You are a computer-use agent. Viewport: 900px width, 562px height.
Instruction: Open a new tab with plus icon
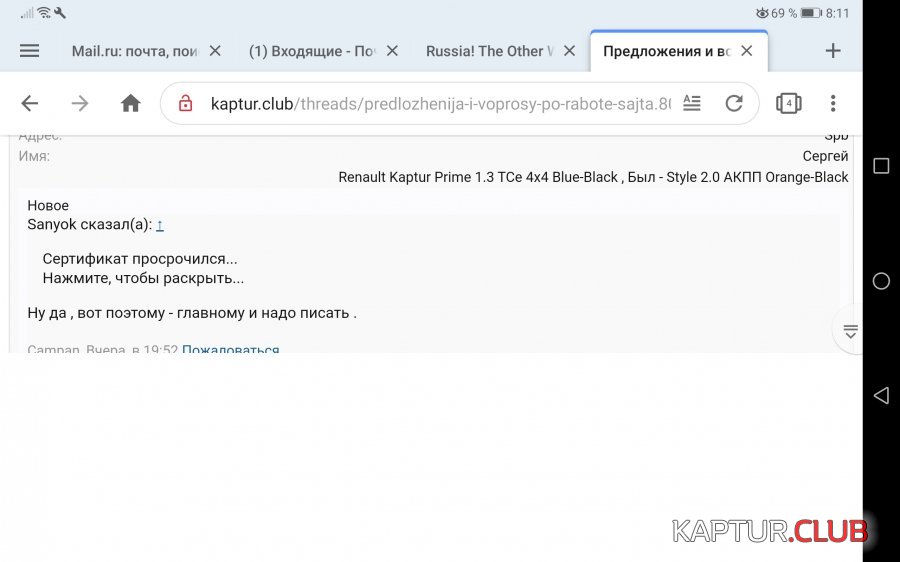[833, 51]
